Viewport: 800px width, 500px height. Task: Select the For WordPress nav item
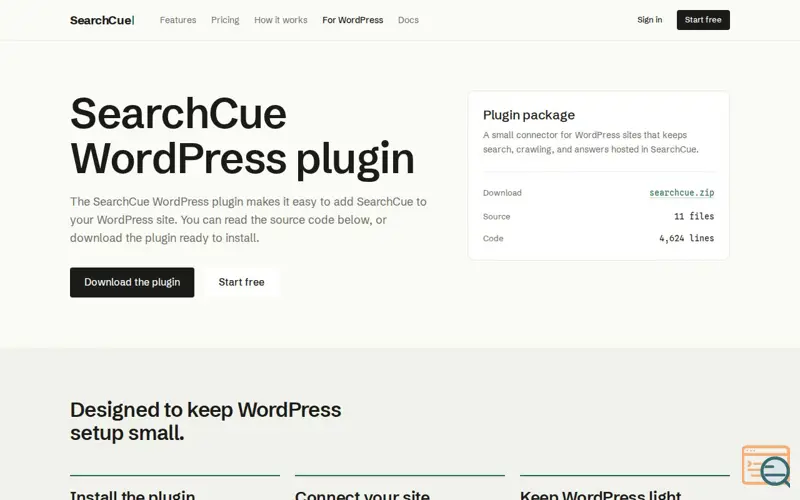pyautogui.click(x=353, y=20)
